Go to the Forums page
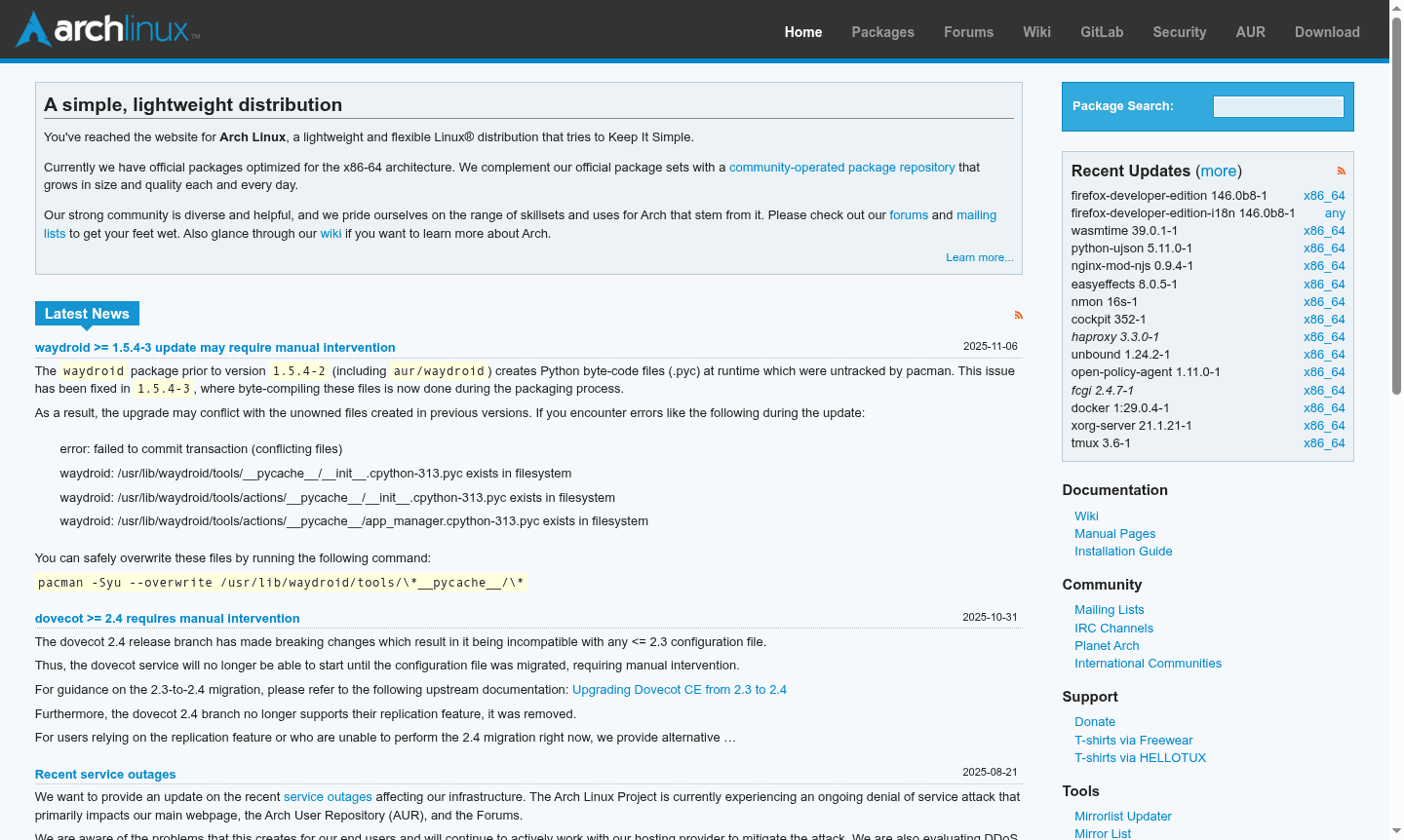The image size is (1404, 840). click(968, 32)
